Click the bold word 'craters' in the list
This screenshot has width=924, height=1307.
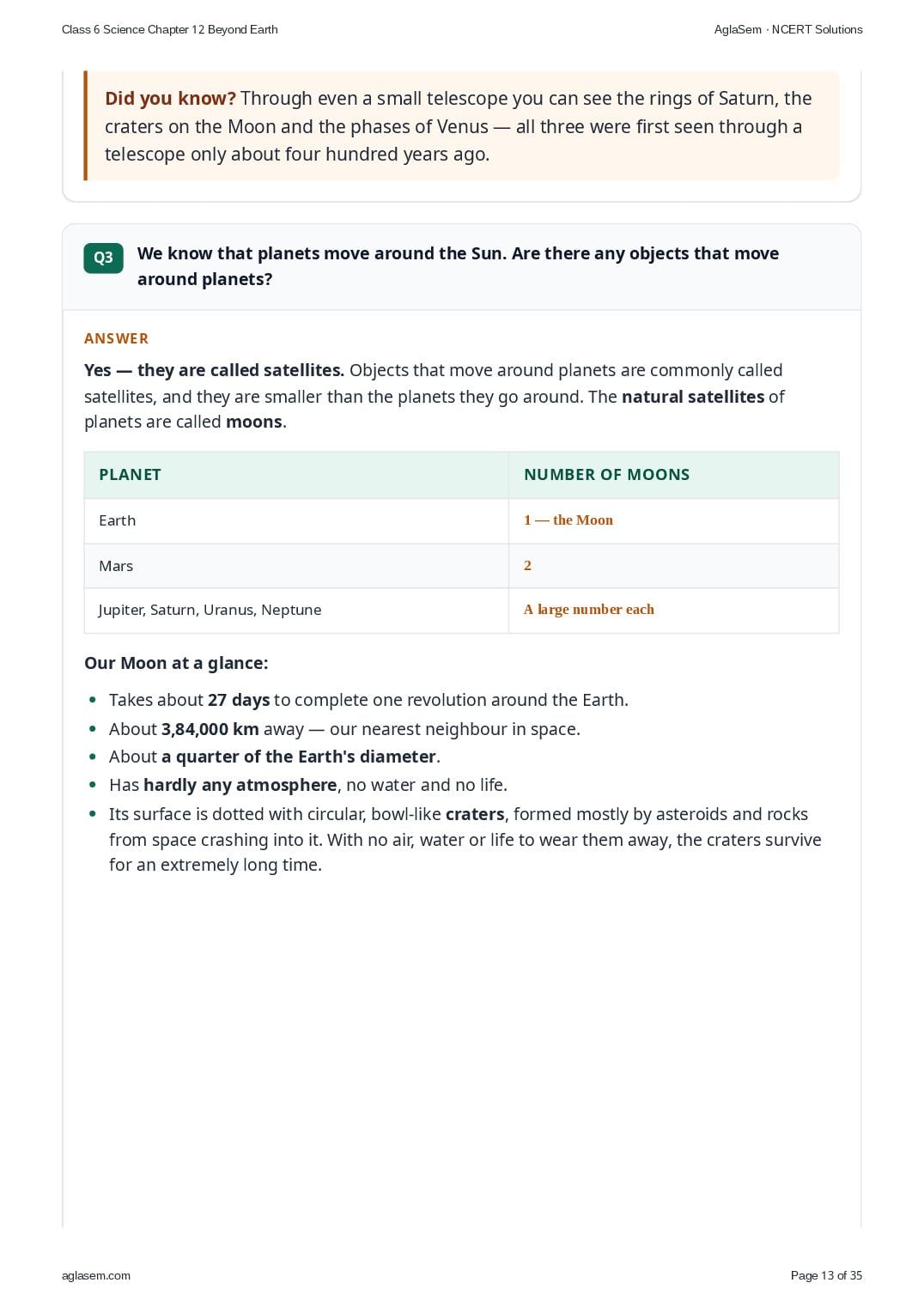coord(475,814)
